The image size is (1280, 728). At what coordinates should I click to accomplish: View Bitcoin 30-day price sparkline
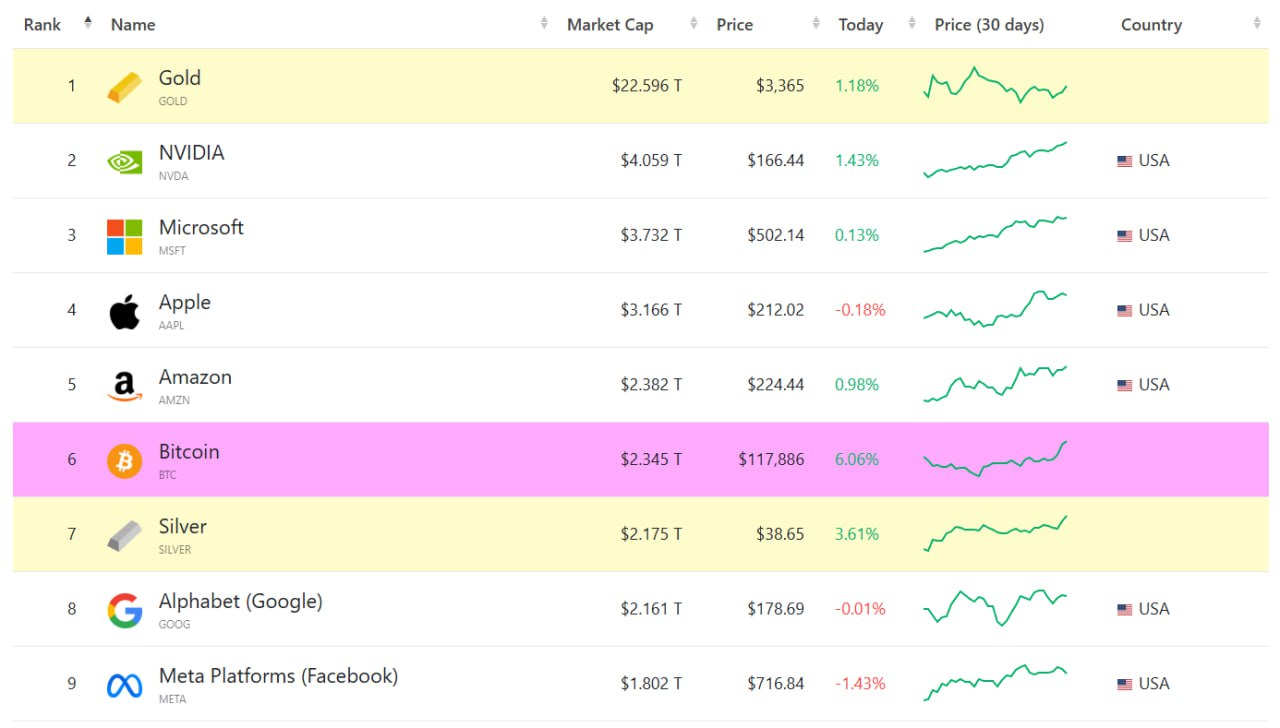[995, 459]
